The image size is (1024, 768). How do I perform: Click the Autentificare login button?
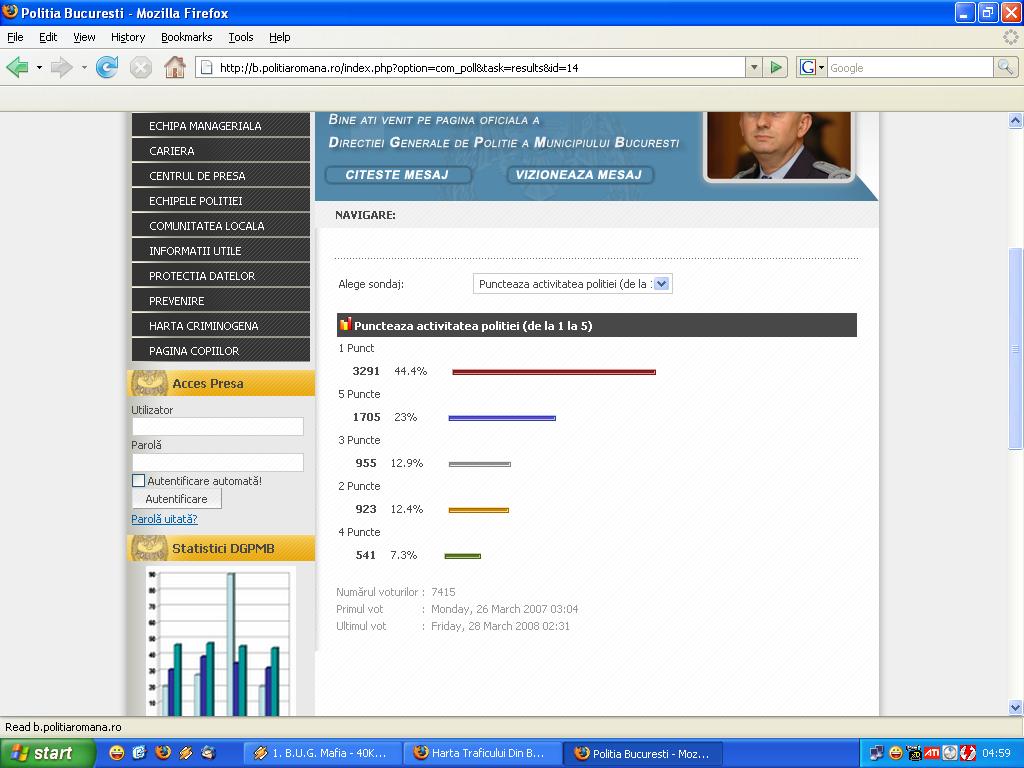tap(176, 499)
